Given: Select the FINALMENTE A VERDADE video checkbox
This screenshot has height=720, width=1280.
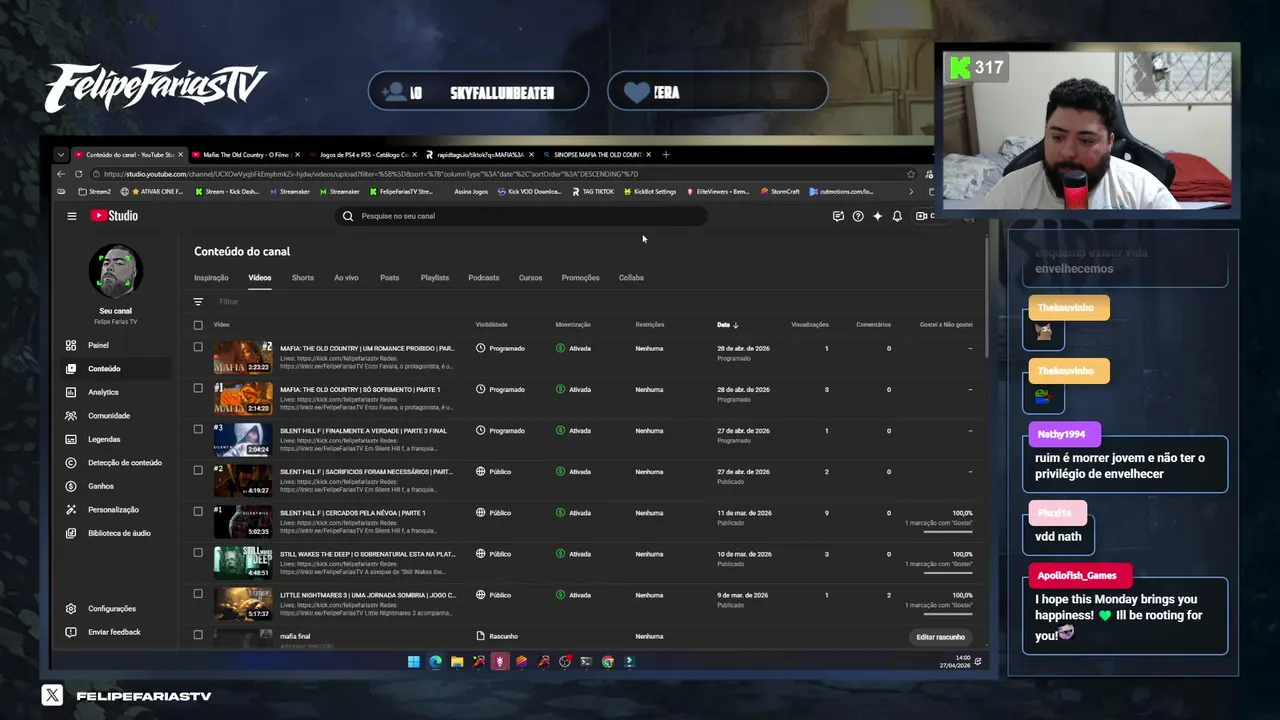Looking at the screenshot, I should click(x=198, y=429).
